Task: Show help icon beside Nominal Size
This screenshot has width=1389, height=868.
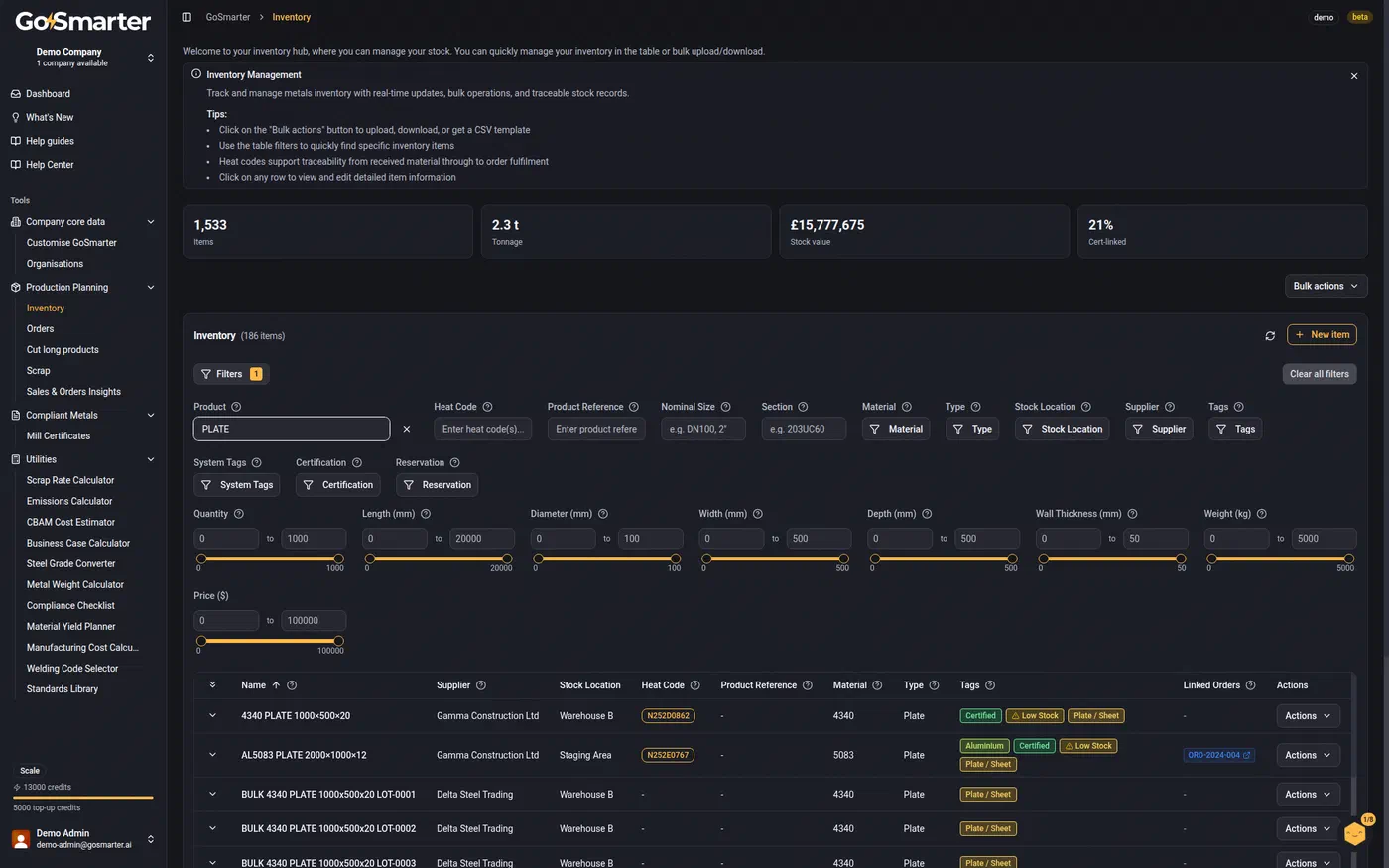Action: point(726,407)
